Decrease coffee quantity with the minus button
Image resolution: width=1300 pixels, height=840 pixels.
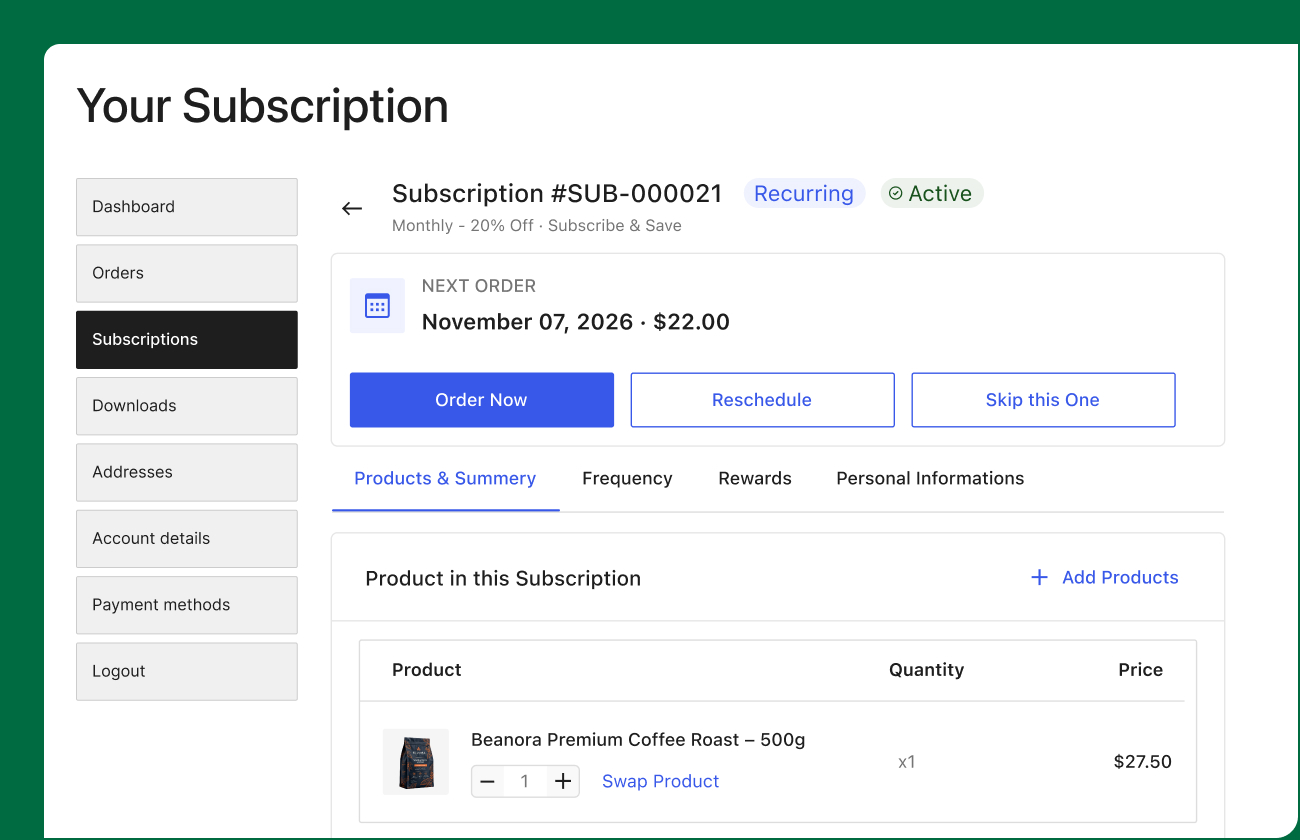click(488, 781)
